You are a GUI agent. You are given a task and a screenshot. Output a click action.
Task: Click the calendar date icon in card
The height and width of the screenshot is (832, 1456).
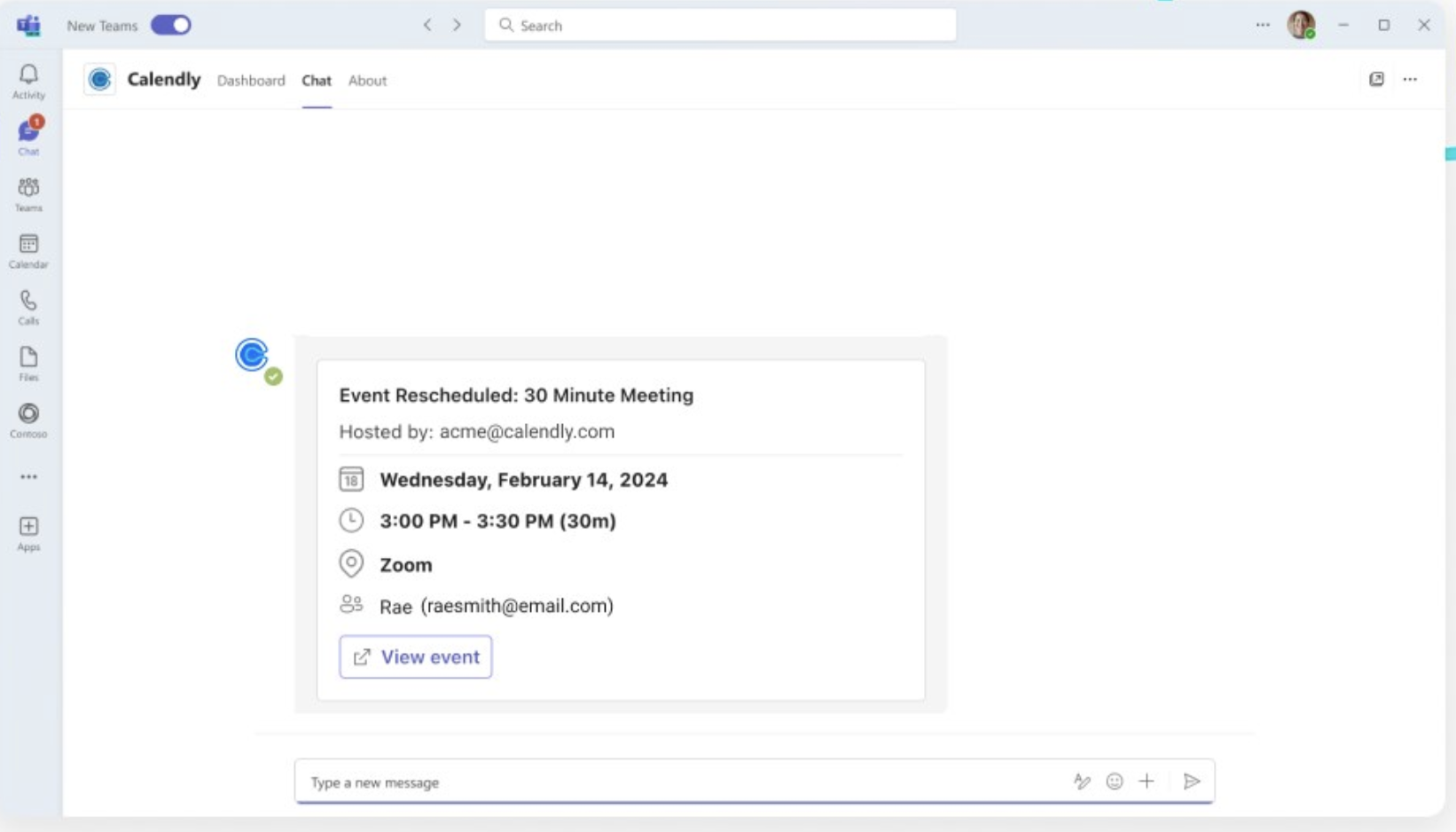[x=351, y=479]
